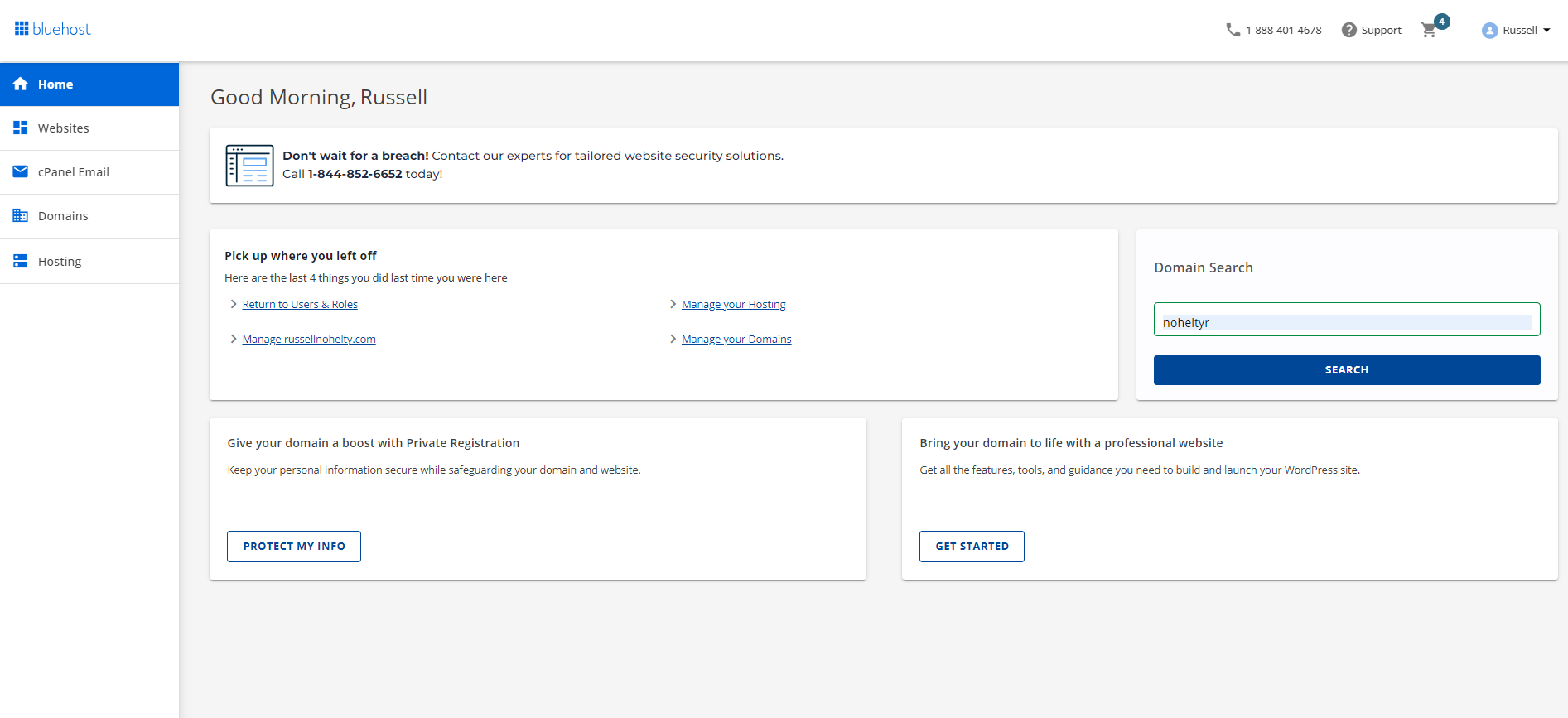1568x718 pixels.
Task: Click the Home house icon
Action: (21, 84)
